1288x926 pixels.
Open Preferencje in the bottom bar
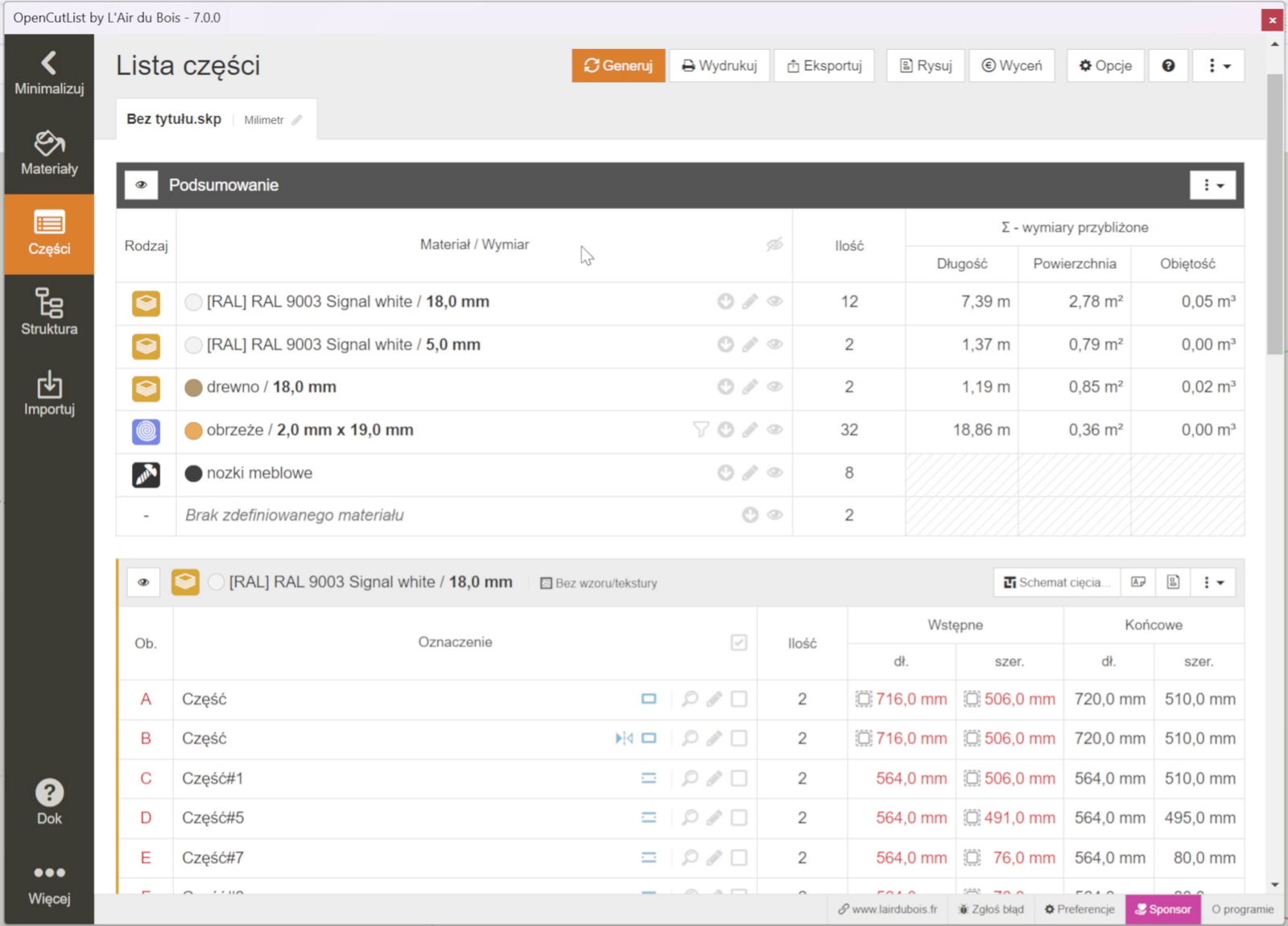1080,909
